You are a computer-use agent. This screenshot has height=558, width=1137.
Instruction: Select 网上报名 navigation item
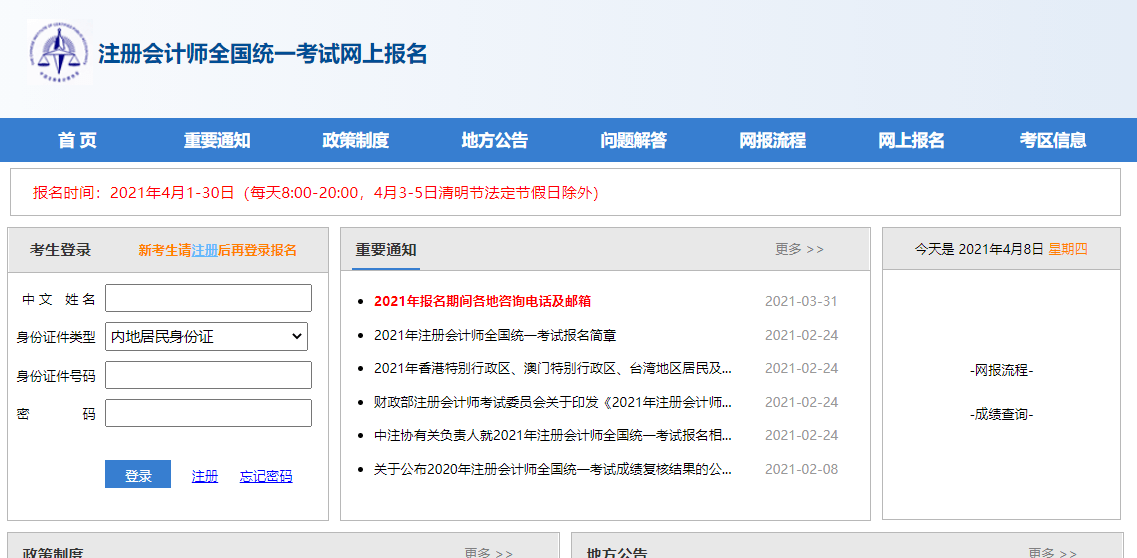[x=911, y=141]
